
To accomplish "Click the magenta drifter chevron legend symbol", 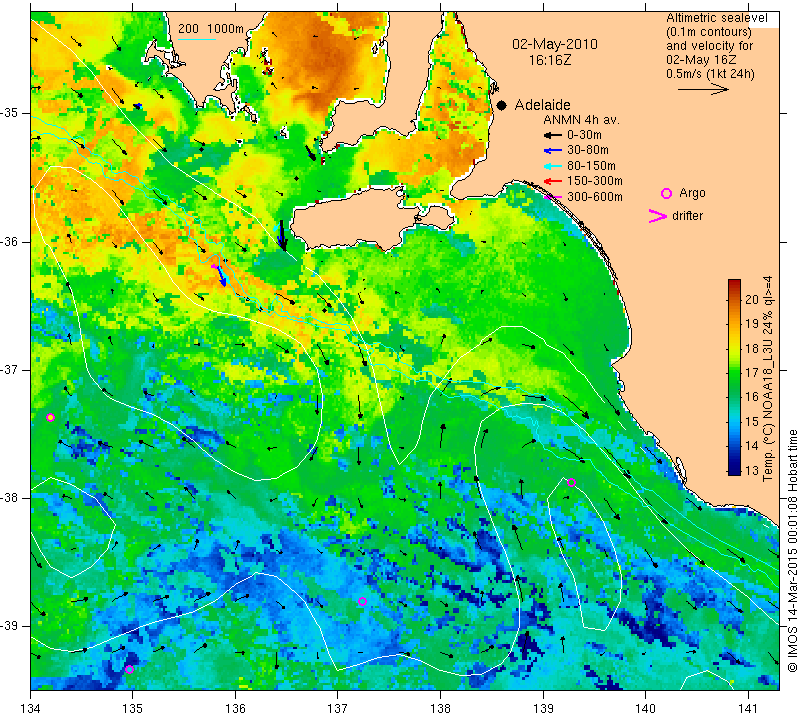I will pyautogui.click(x=657, y=216).
